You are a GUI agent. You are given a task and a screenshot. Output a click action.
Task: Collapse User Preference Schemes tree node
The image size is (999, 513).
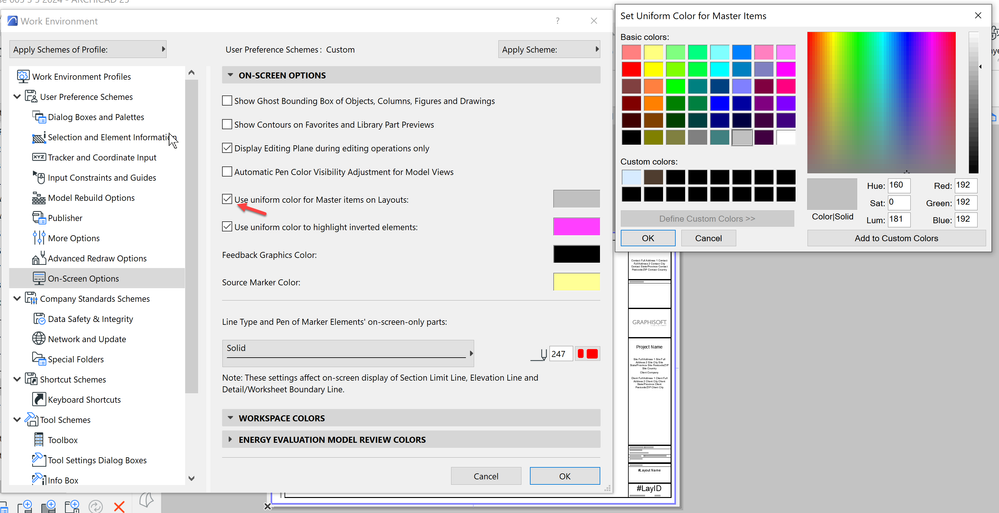[17, 97]
